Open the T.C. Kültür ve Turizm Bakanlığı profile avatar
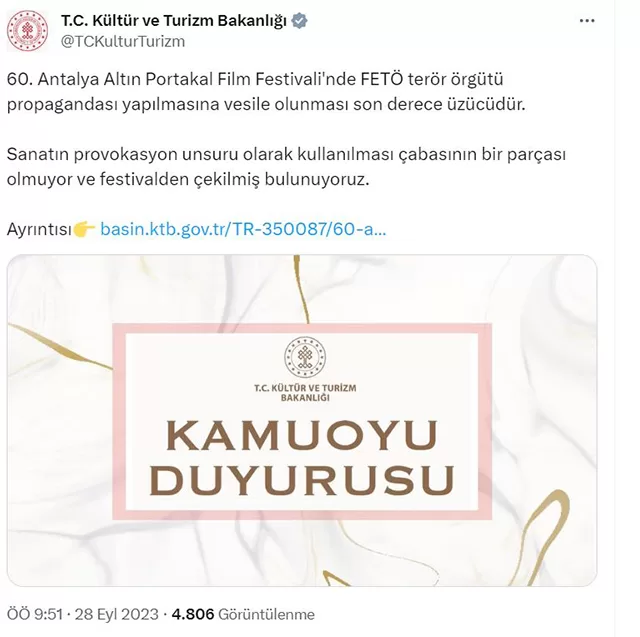Image resolution: width=640 pixels, height=637 pixels. pyautogui.click(x=27, y=31)
